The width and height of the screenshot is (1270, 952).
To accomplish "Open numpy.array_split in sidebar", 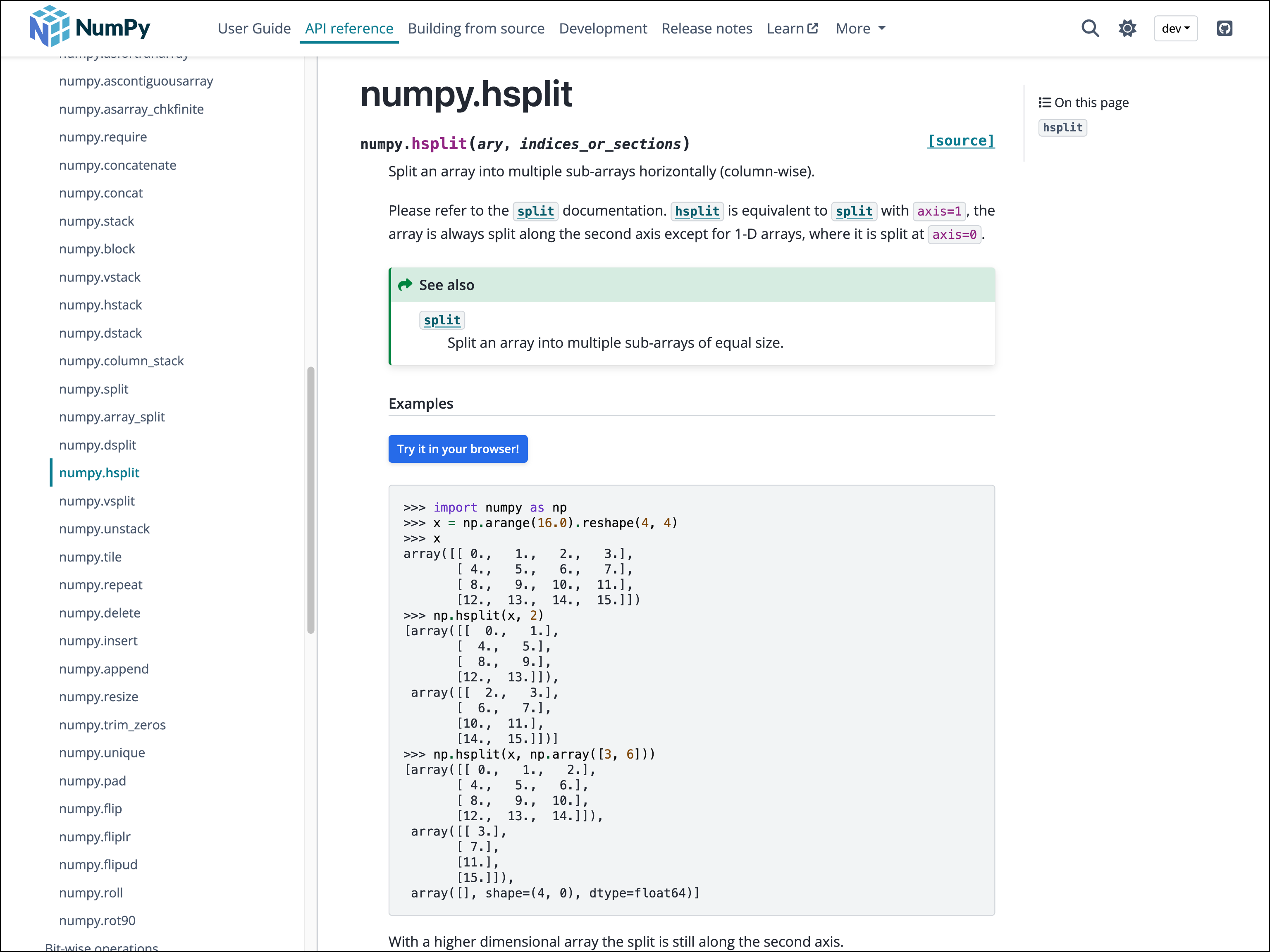I will point(112,416).
